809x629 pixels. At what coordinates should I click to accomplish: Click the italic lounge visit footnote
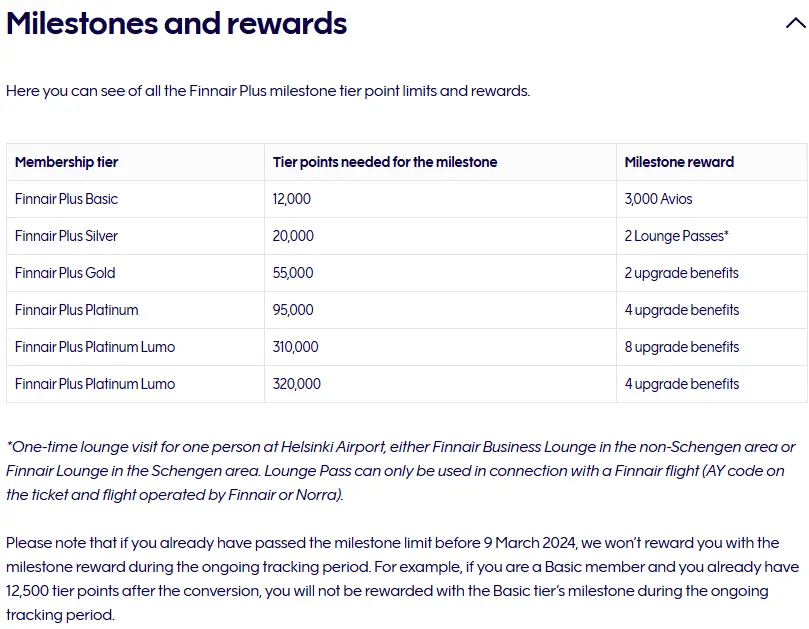pos(400,470)
